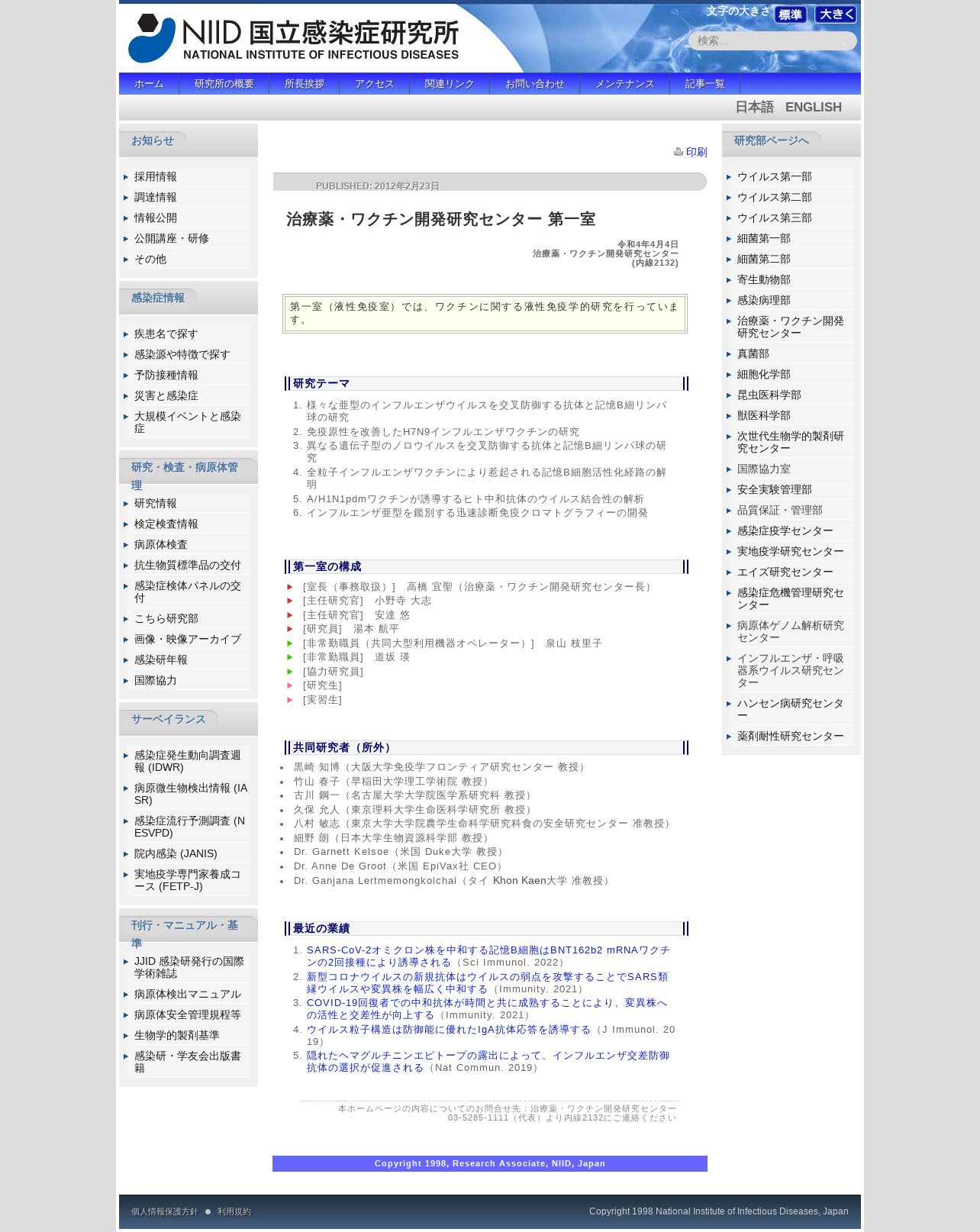The width and height of the screenshot is (980, 1232).
Task: Open 記事一覧 menu item
Action: pos(705,84)
